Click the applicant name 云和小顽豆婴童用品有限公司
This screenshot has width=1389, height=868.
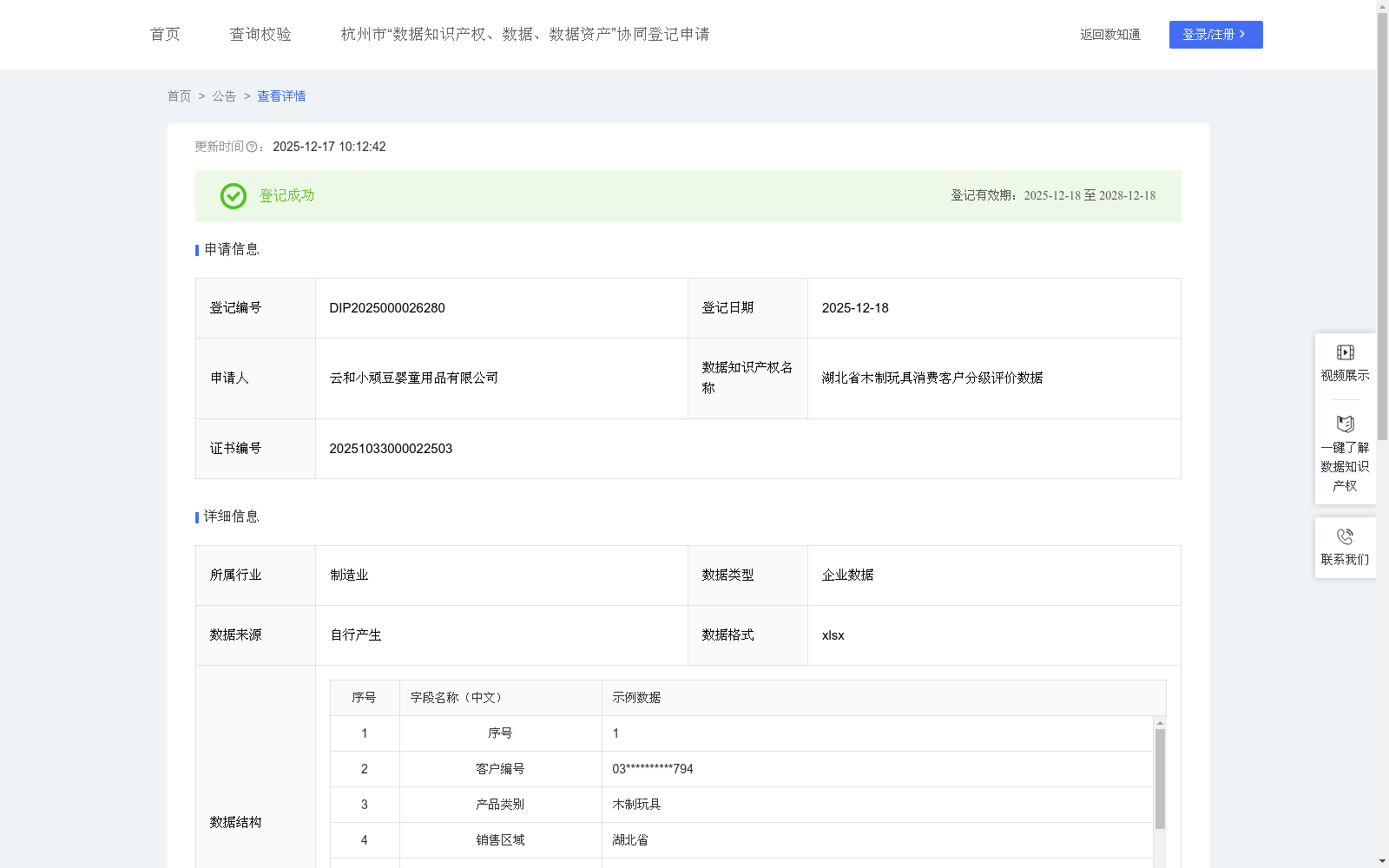click(x=414, y=378)
